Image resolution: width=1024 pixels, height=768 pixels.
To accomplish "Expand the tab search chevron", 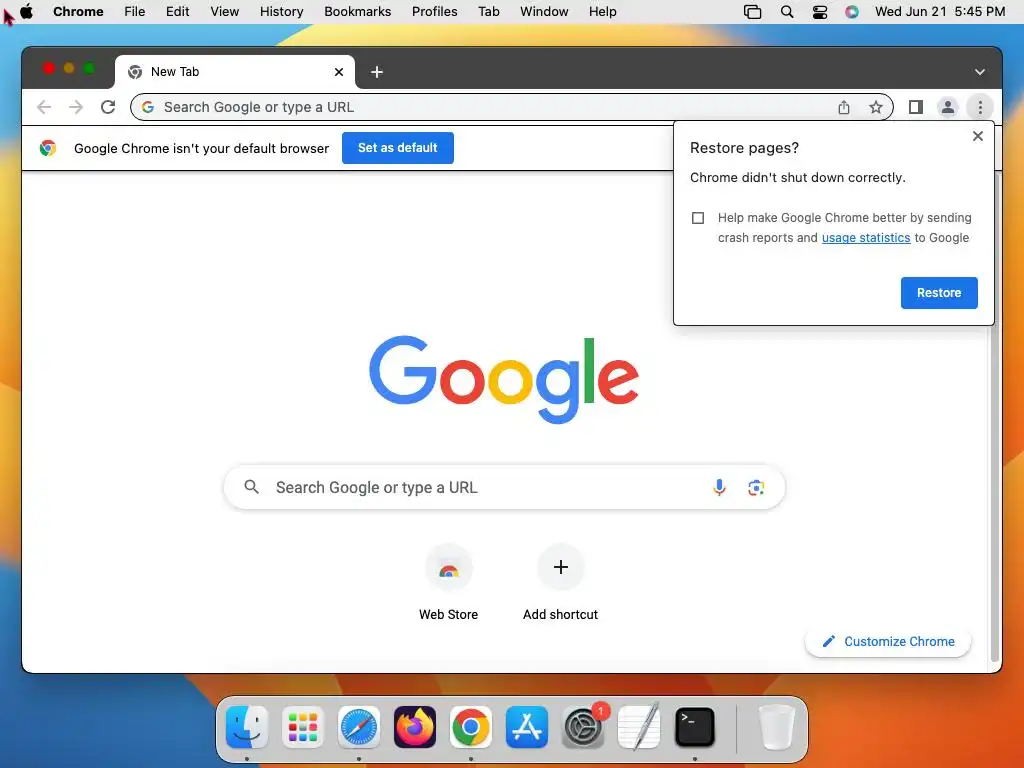I will coord(980,72).
